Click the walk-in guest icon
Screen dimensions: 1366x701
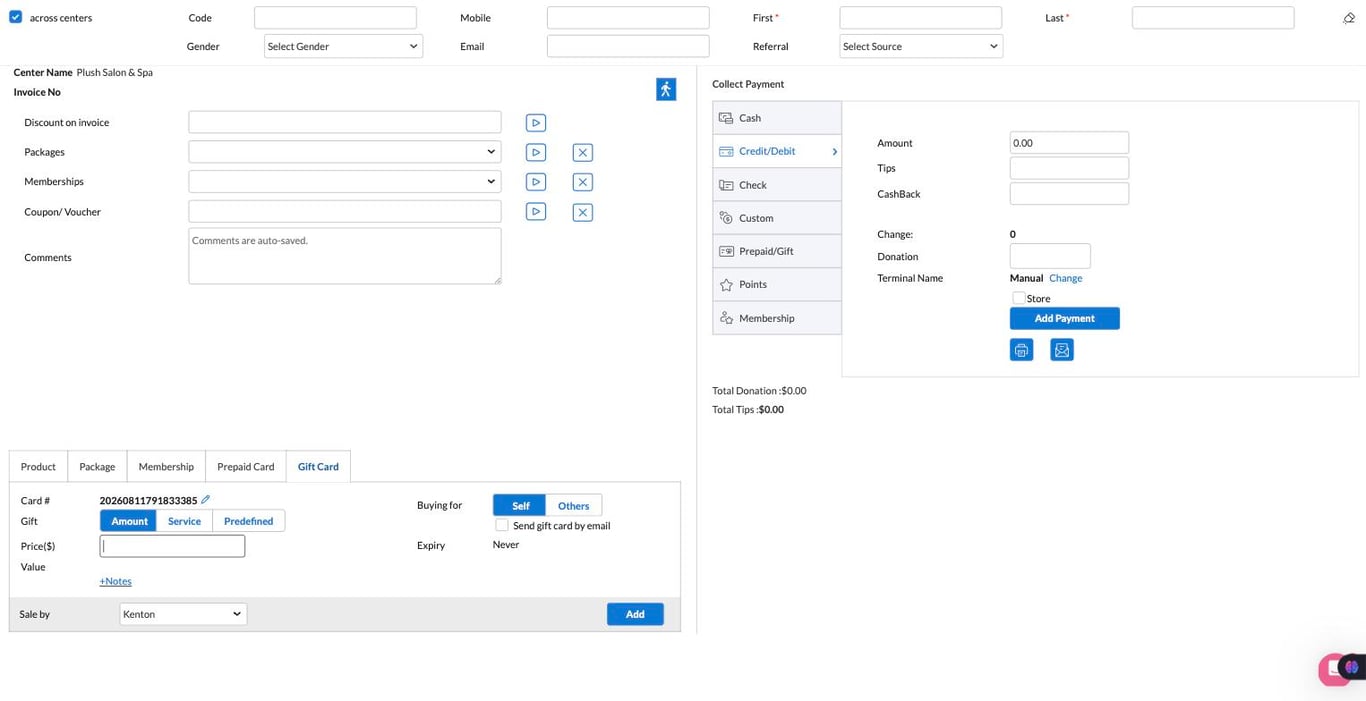coord(666,89)
